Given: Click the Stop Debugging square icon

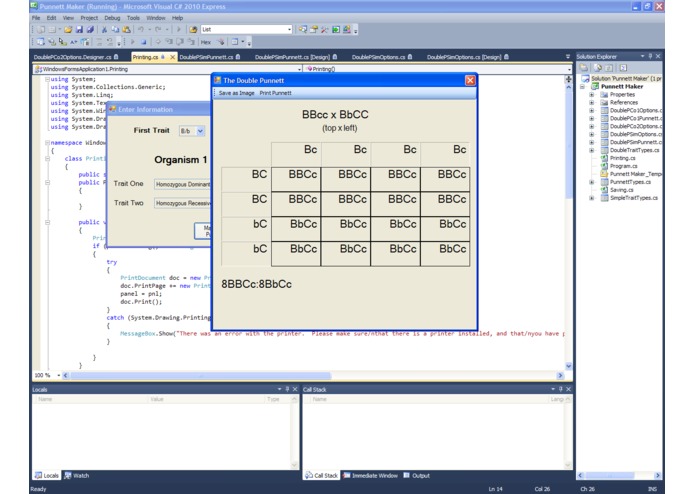Looking at the screenshot, I should tap(143, 42).
